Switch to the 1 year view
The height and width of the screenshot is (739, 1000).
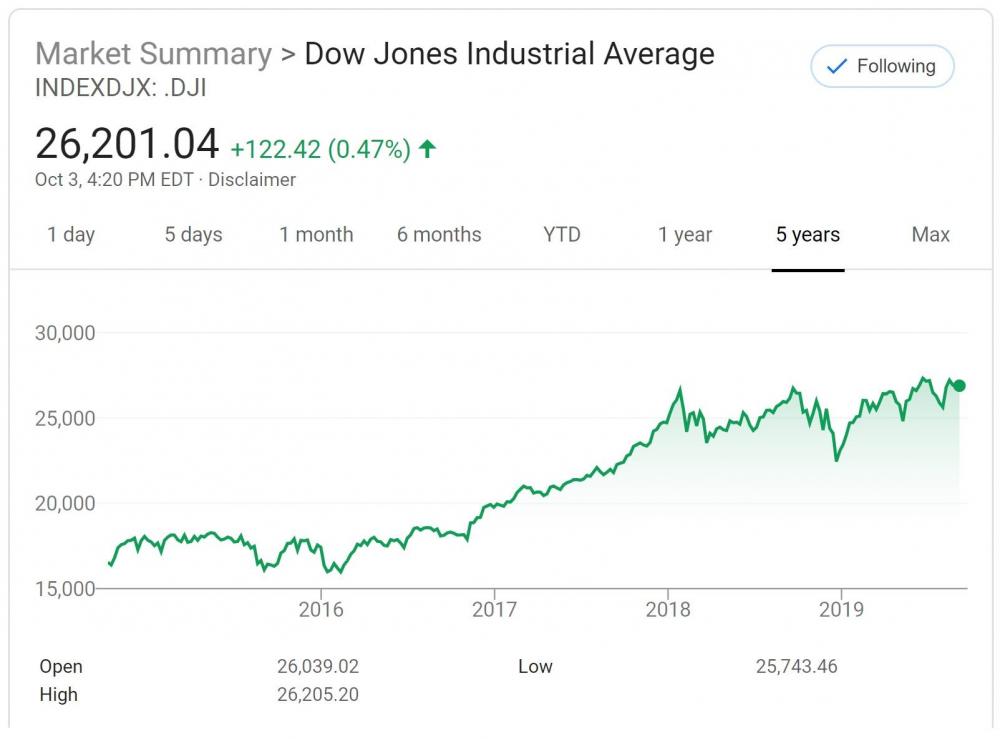tap(685, 235)
